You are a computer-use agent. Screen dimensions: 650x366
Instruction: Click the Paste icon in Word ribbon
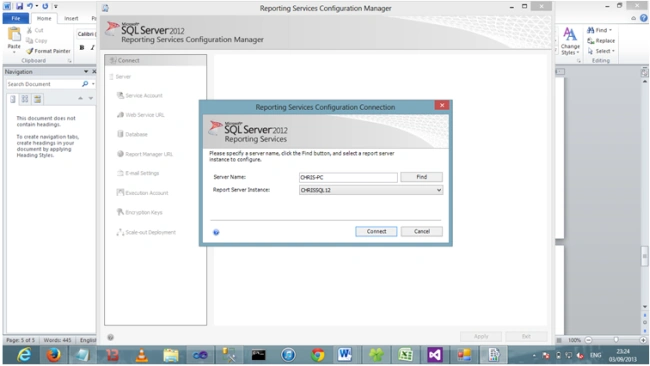pos(14,35)
